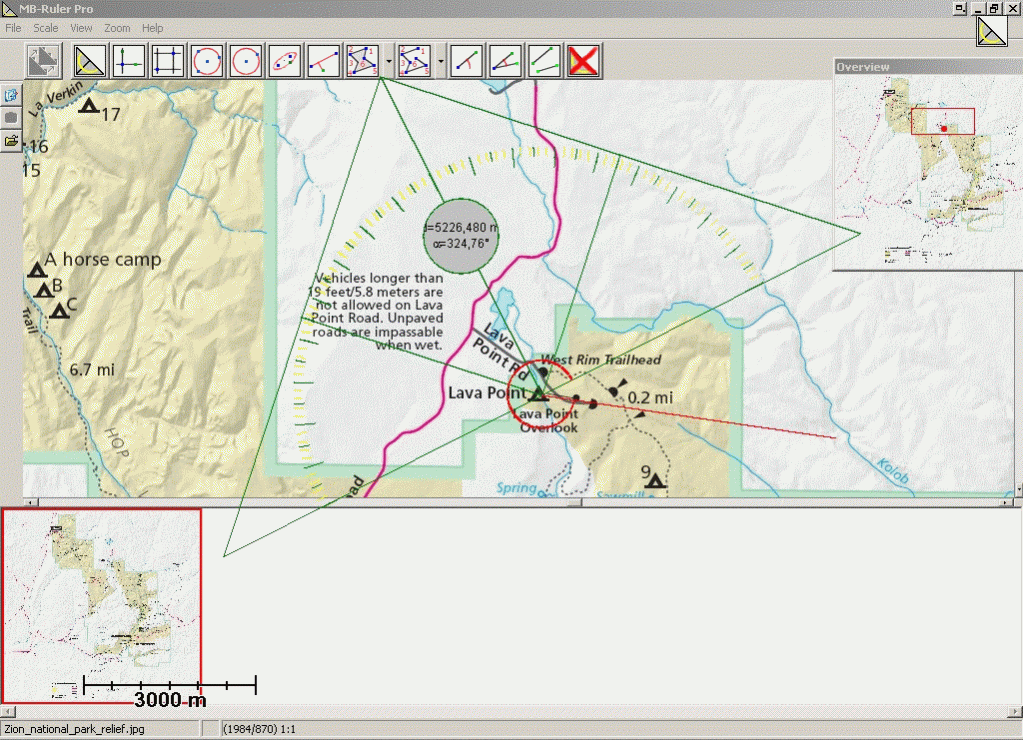Click the "3000 m" scale label
The width and height of the screenshot is (1023, 740).
coord(170,700)
